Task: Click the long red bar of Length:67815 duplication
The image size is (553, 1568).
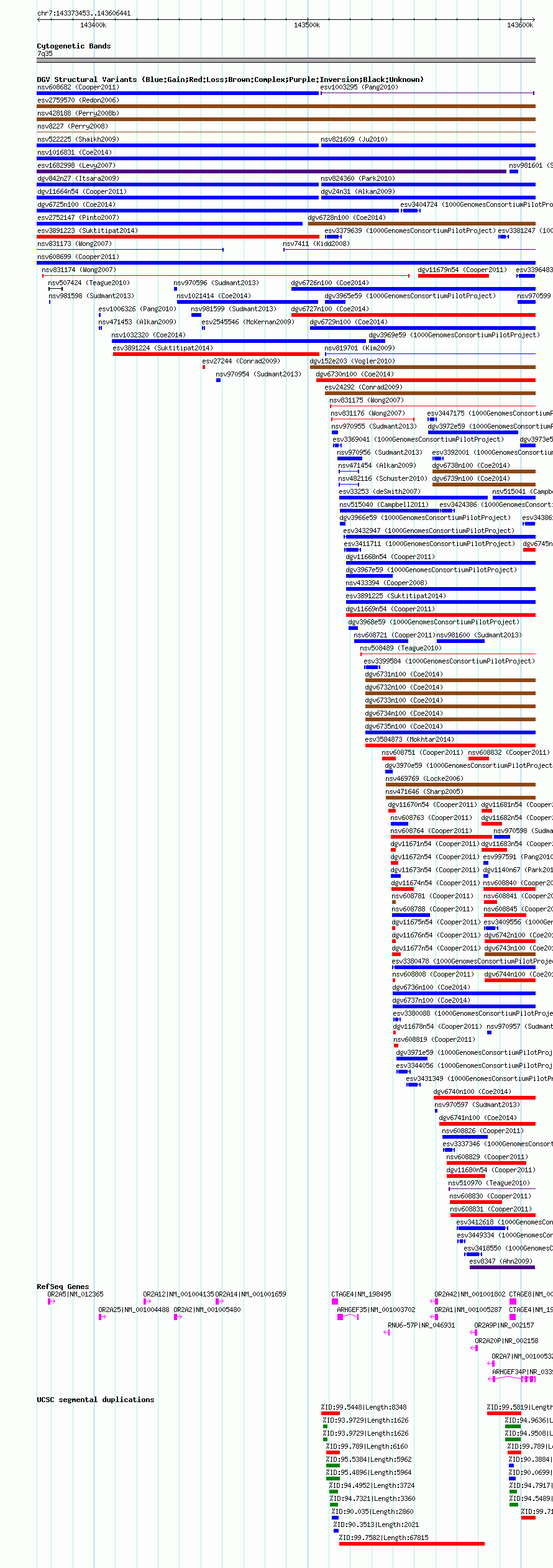Action: [411, 1544]
